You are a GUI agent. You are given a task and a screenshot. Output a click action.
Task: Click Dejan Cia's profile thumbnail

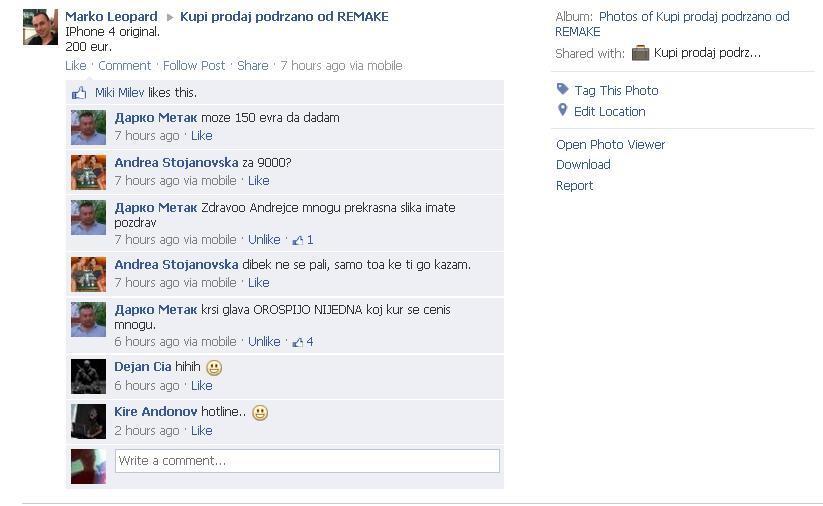pos(88,376)
